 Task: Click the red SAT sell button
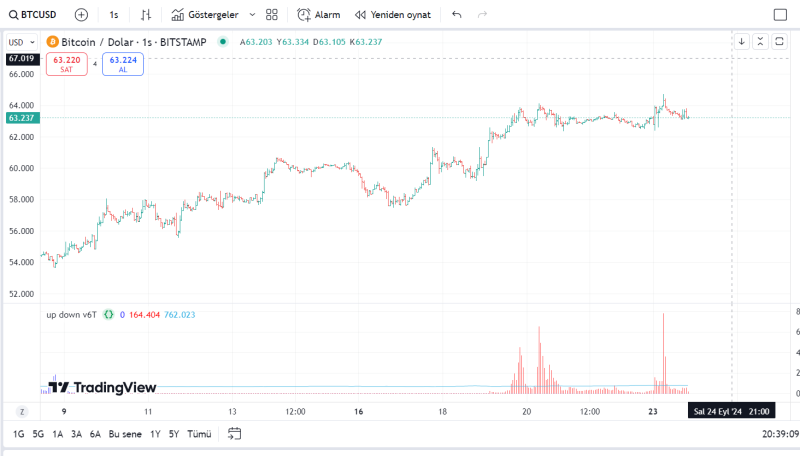tap(67, 65)
